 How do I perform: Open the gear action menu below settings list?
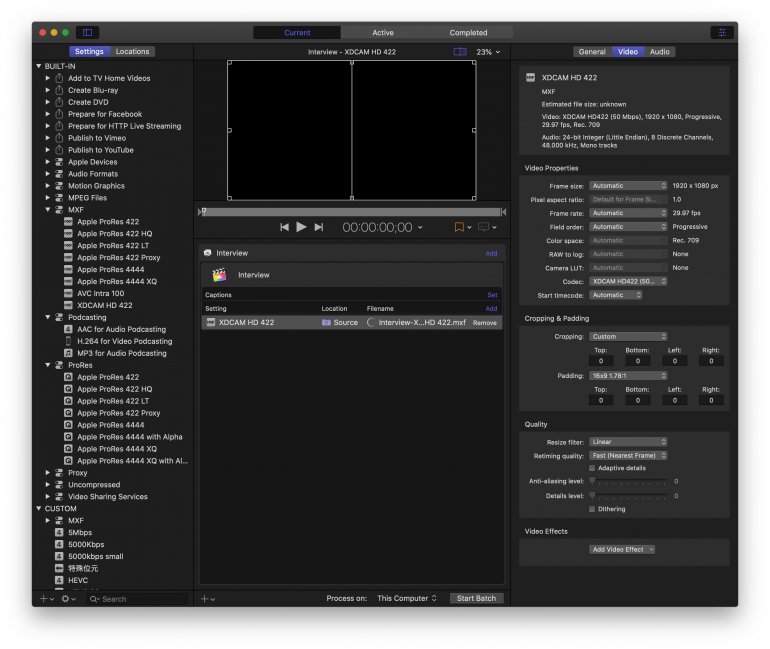(67, 599)
